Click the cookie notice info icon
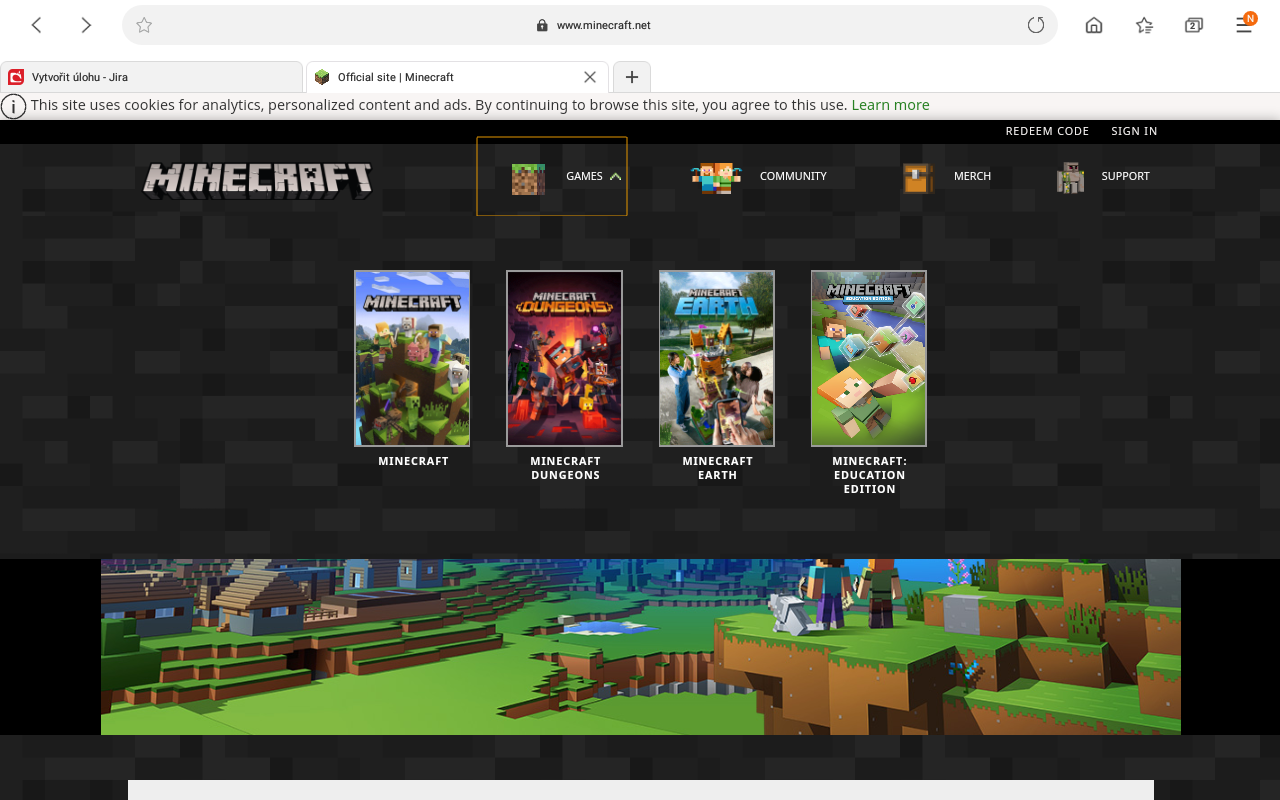The height and width of the screenshot is (800, 1280). [x=13, y=106]
